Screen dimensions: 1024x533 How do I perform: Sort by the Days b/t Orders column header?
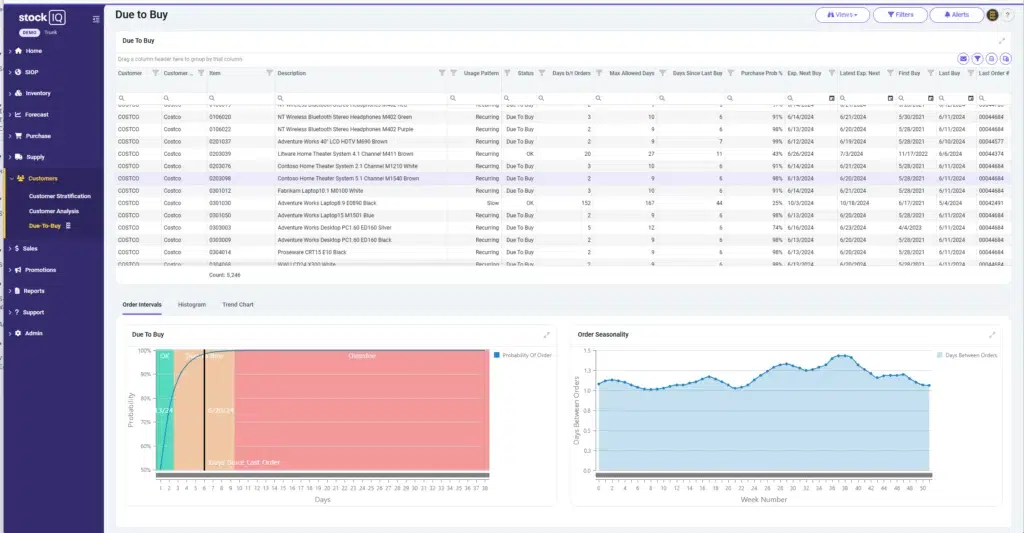(571, 73)
